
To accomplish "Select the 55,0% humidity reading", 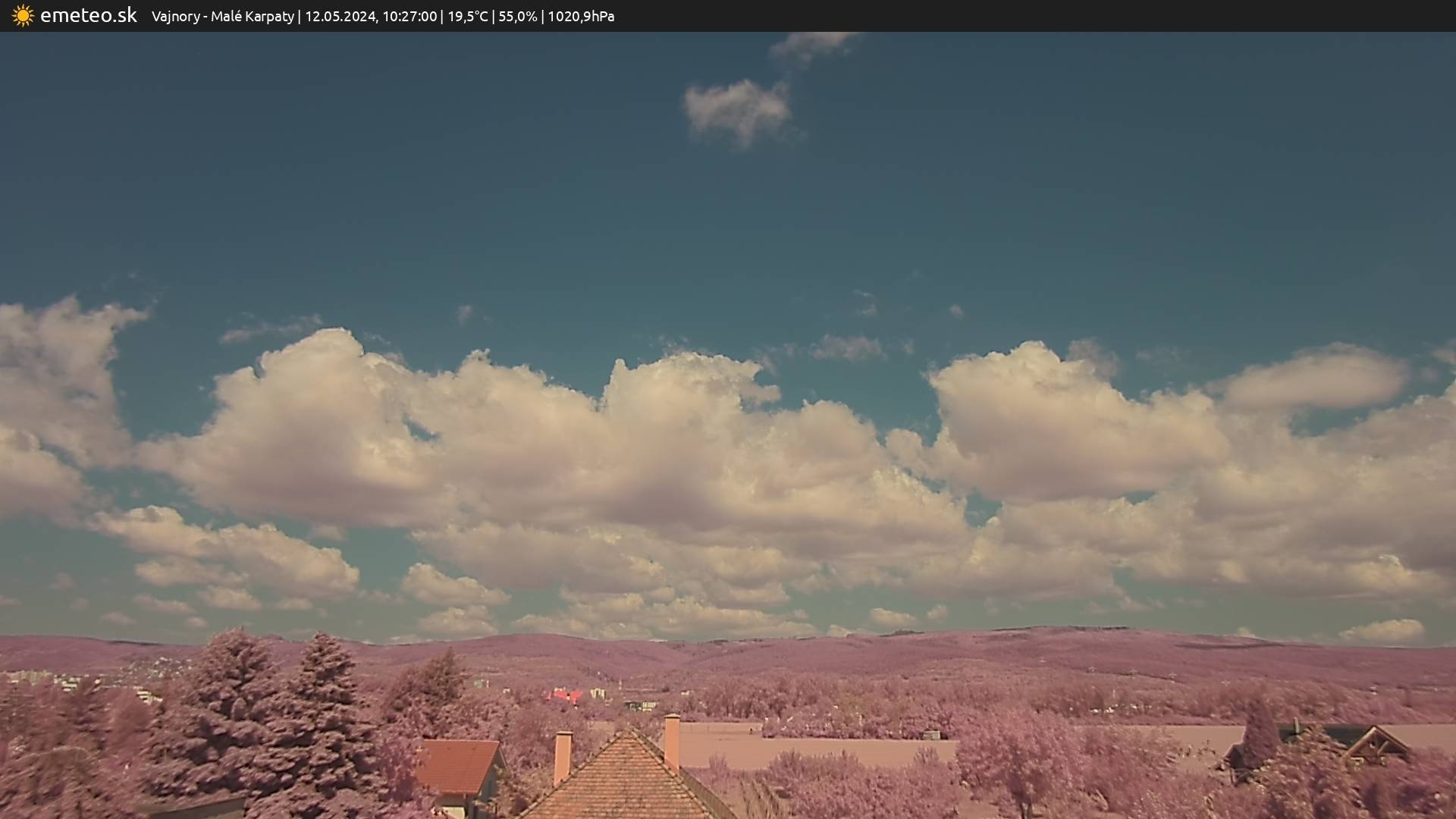I will [x=517, y=17].
